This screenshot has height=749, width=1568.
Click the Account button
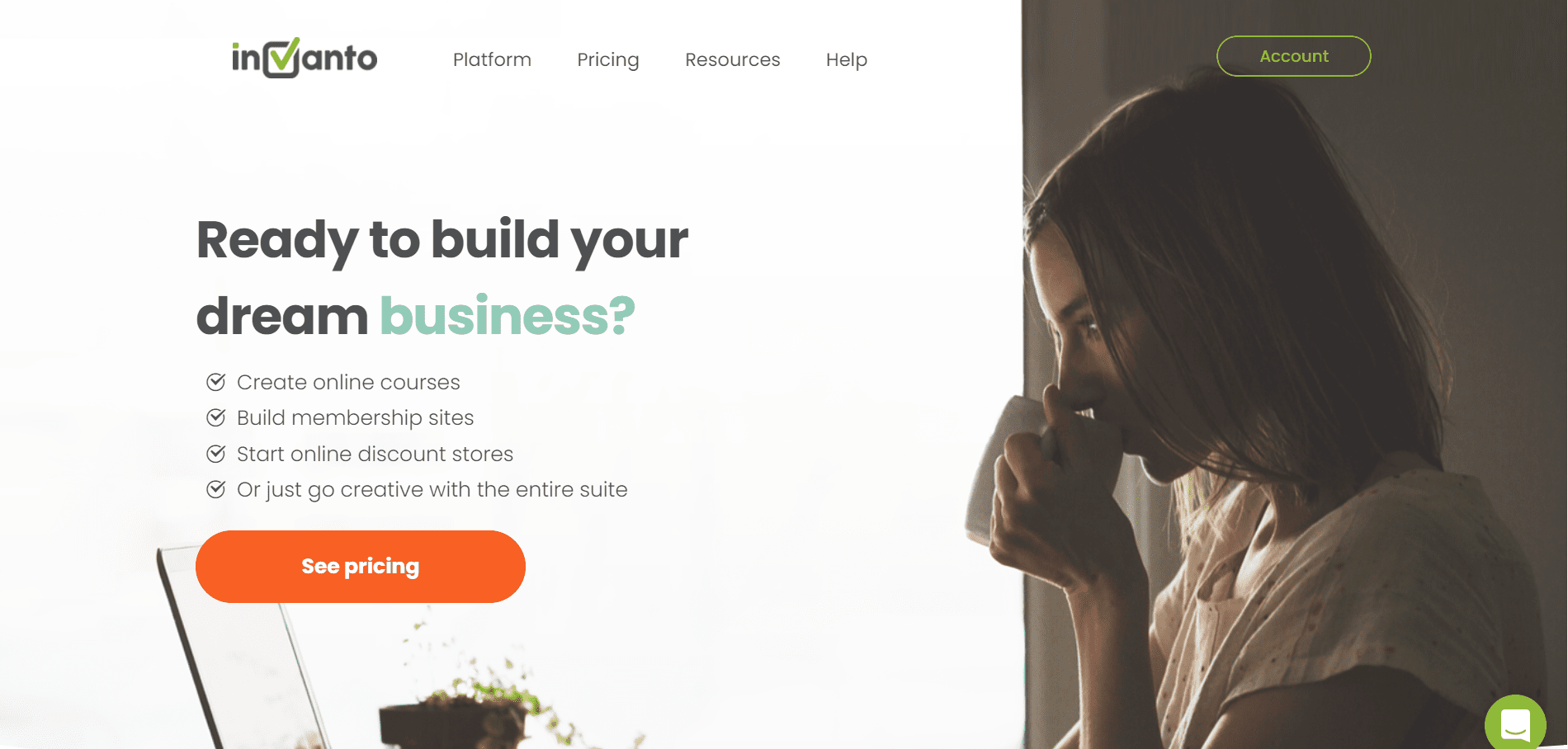[x=1294, y=56]
